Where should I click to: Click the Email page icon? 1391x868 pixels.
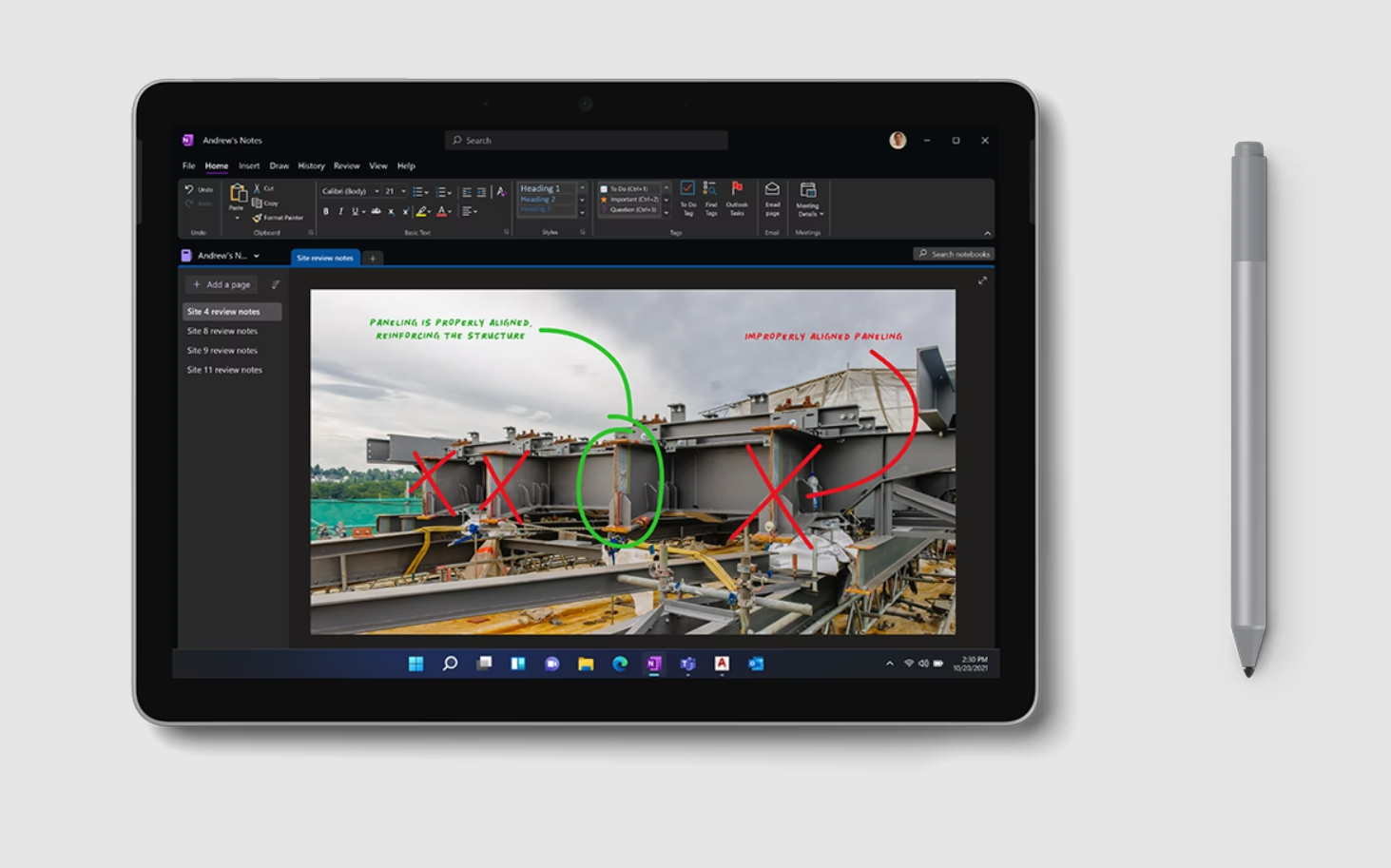click(x=772, y=190)
